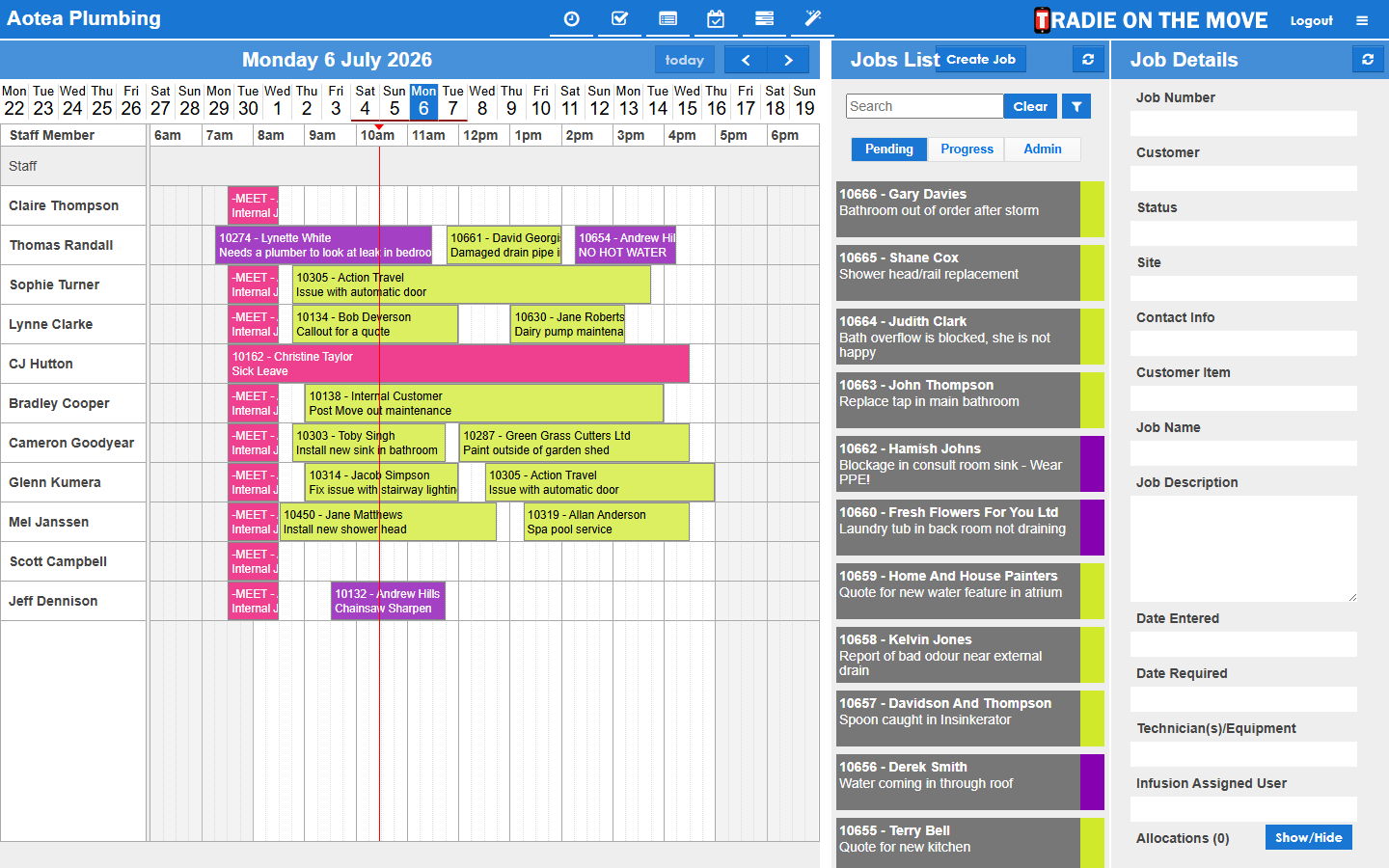Open job 10663 John Thompson
The width and height of the screenshot is (1389, 868).
[x=958, y=400]
